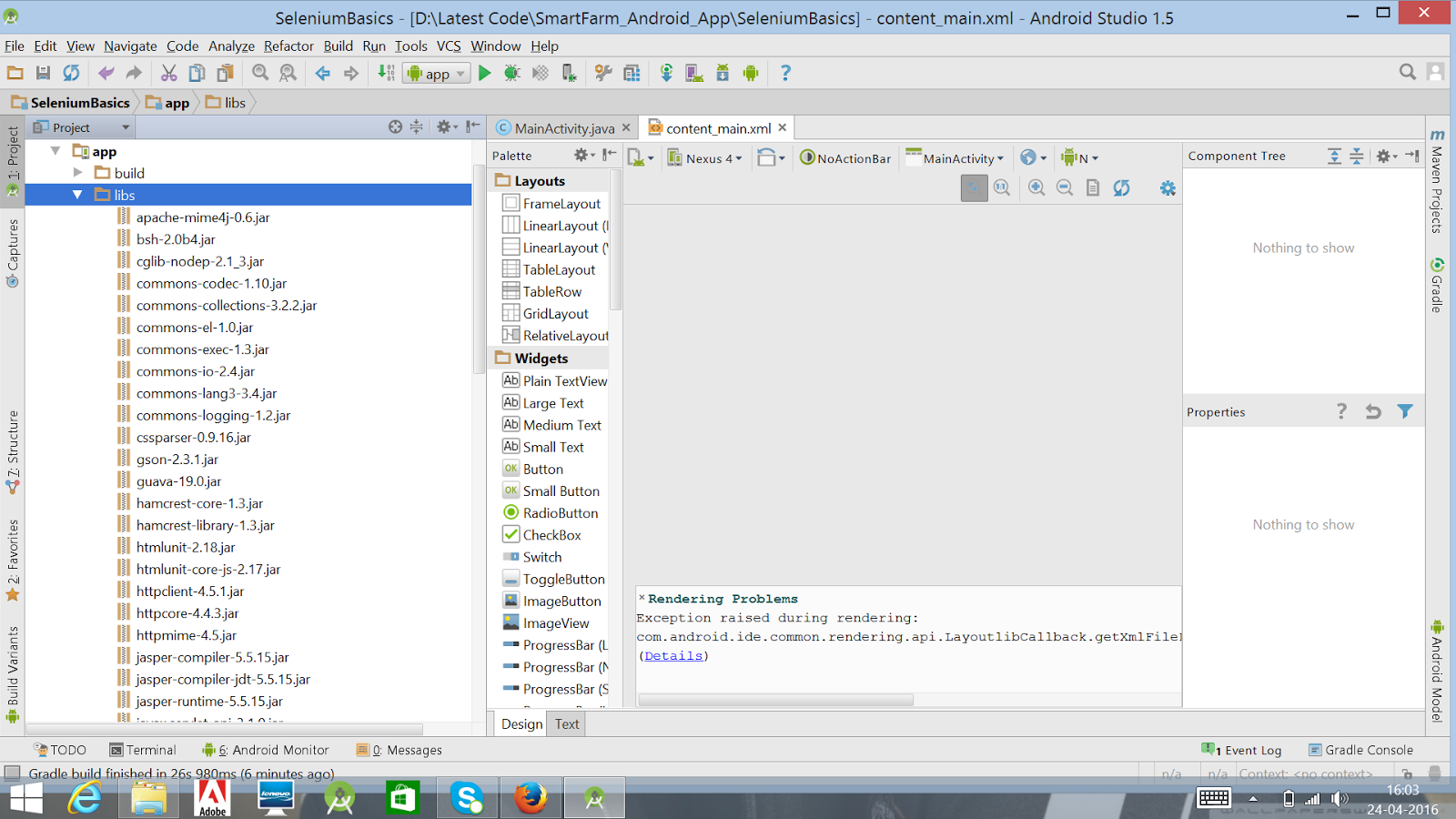Open the Event Log panel
The width and height of the screenshot is (1456, 819).
tap(1242, 750)
